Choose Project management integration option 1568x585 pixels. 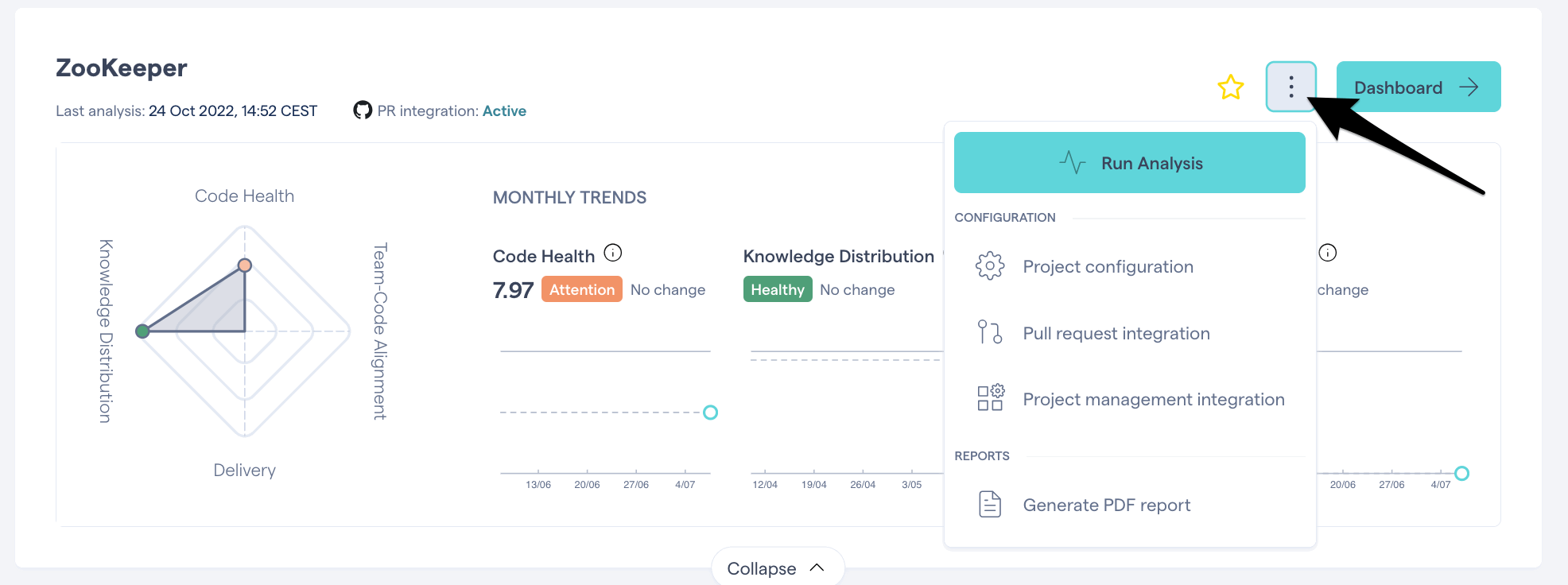(1129, 399)
